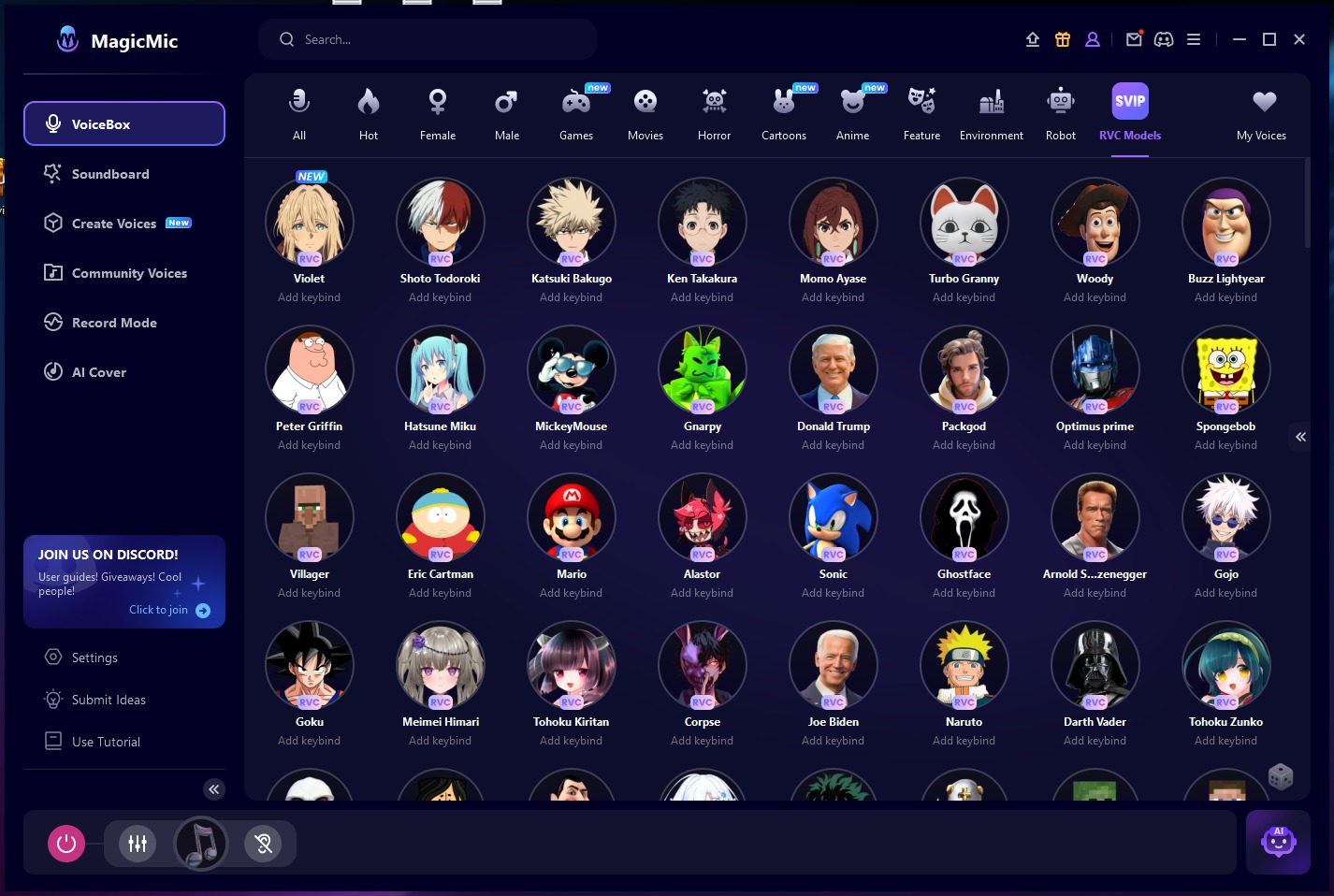Image resolution: width=1334 pixels, height=896 pixels.
Task: Expand the right side panel
Action: coord(1300,437)
